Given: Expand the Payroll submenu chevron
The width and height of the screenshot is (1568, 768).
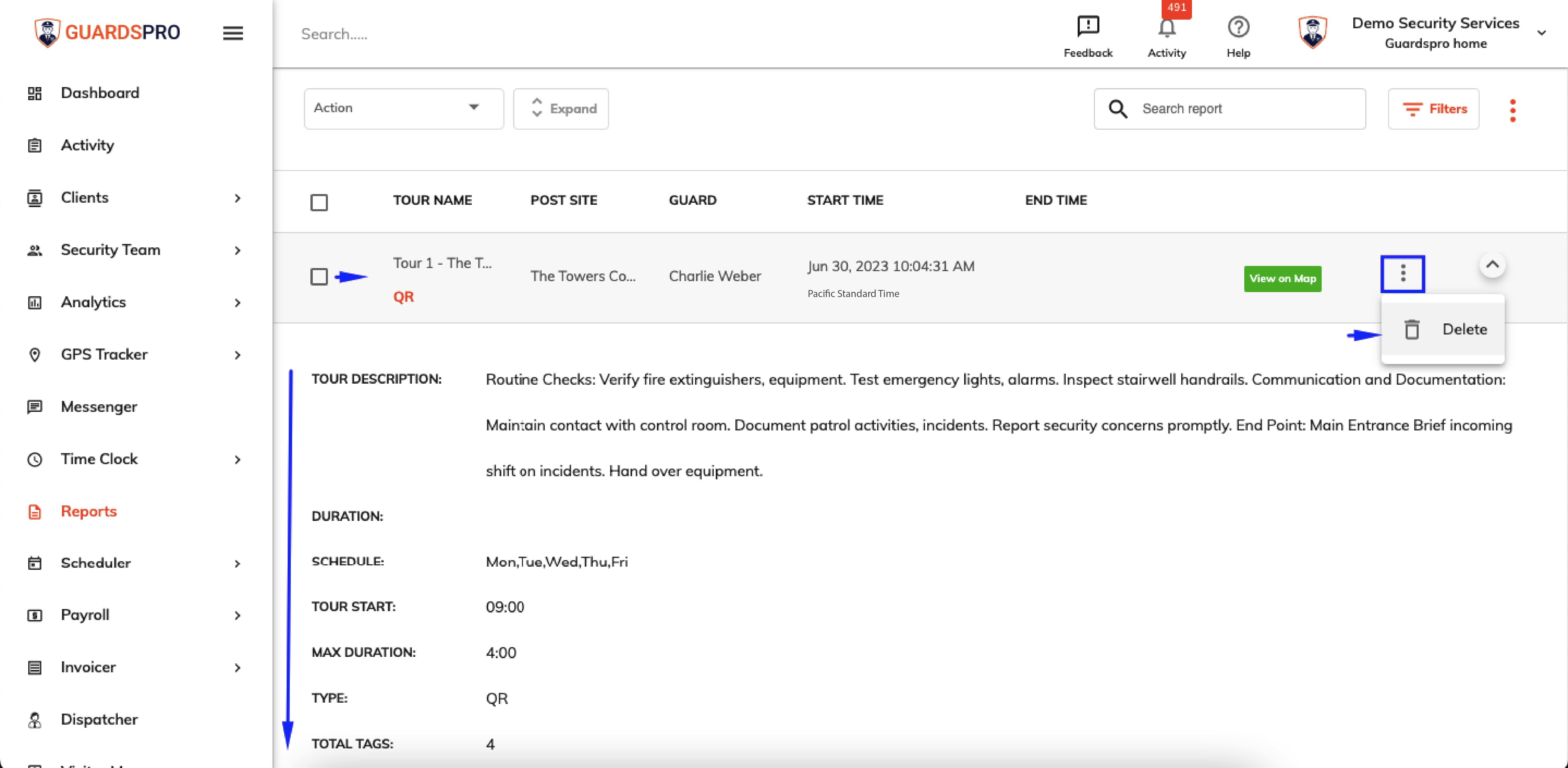Looking at the screenshot, I should 237,616.
